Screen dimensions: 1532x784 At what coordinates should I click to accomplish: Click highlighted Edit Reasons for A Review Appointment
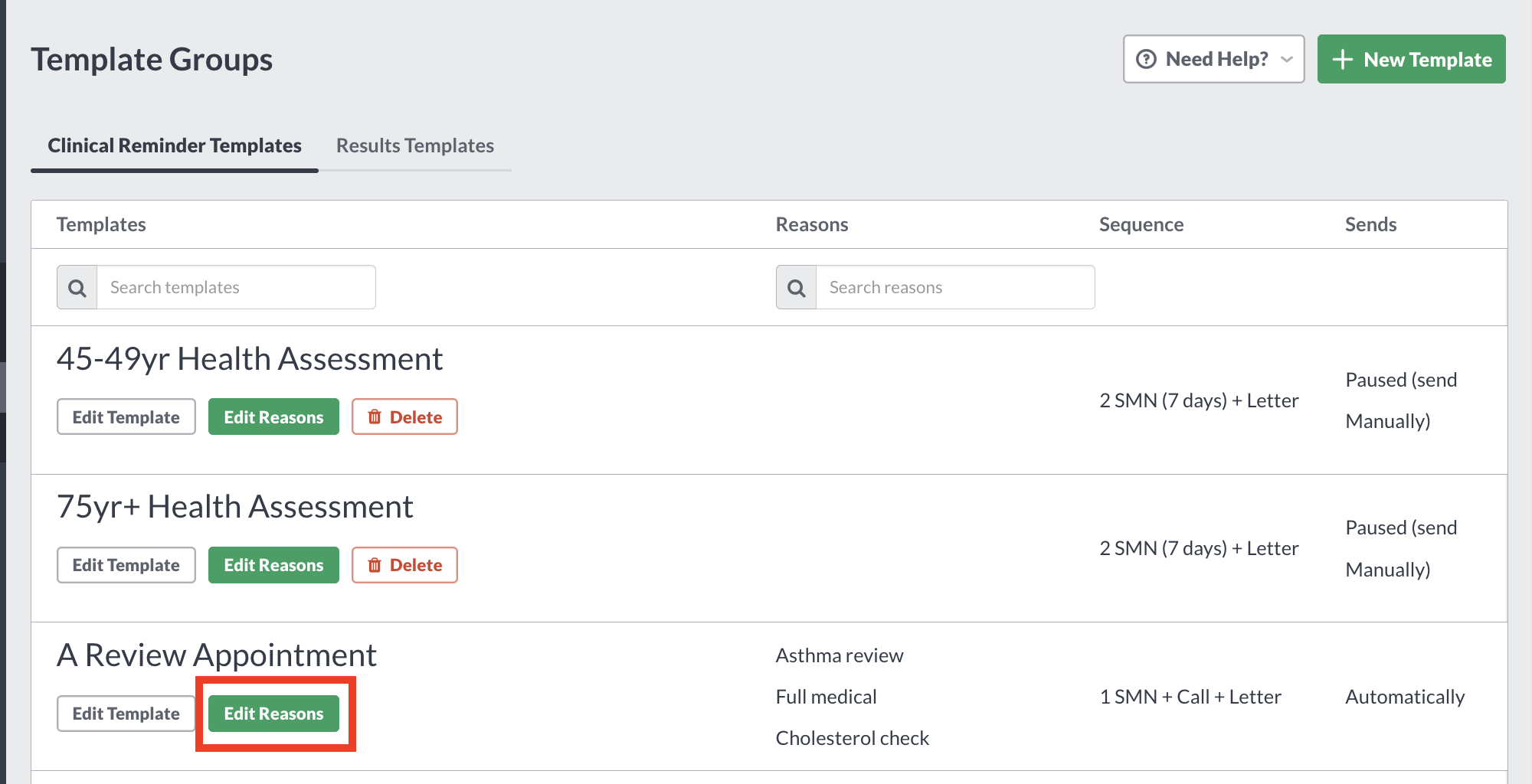(273, 713)
